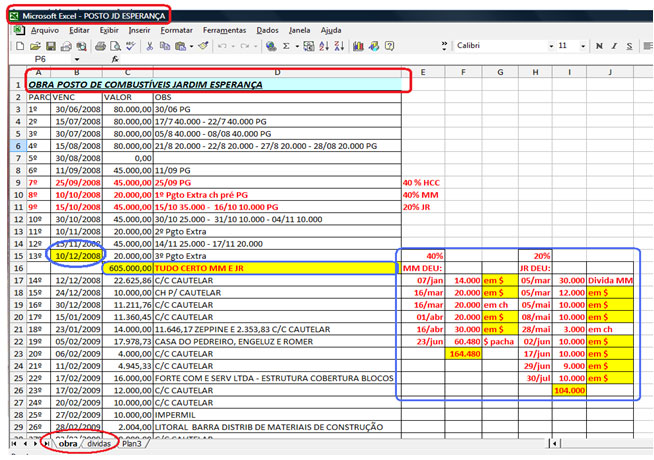Open the Formatar menu
The height and width of the screenshot is (460, 654).
click(x=176, y=30)
